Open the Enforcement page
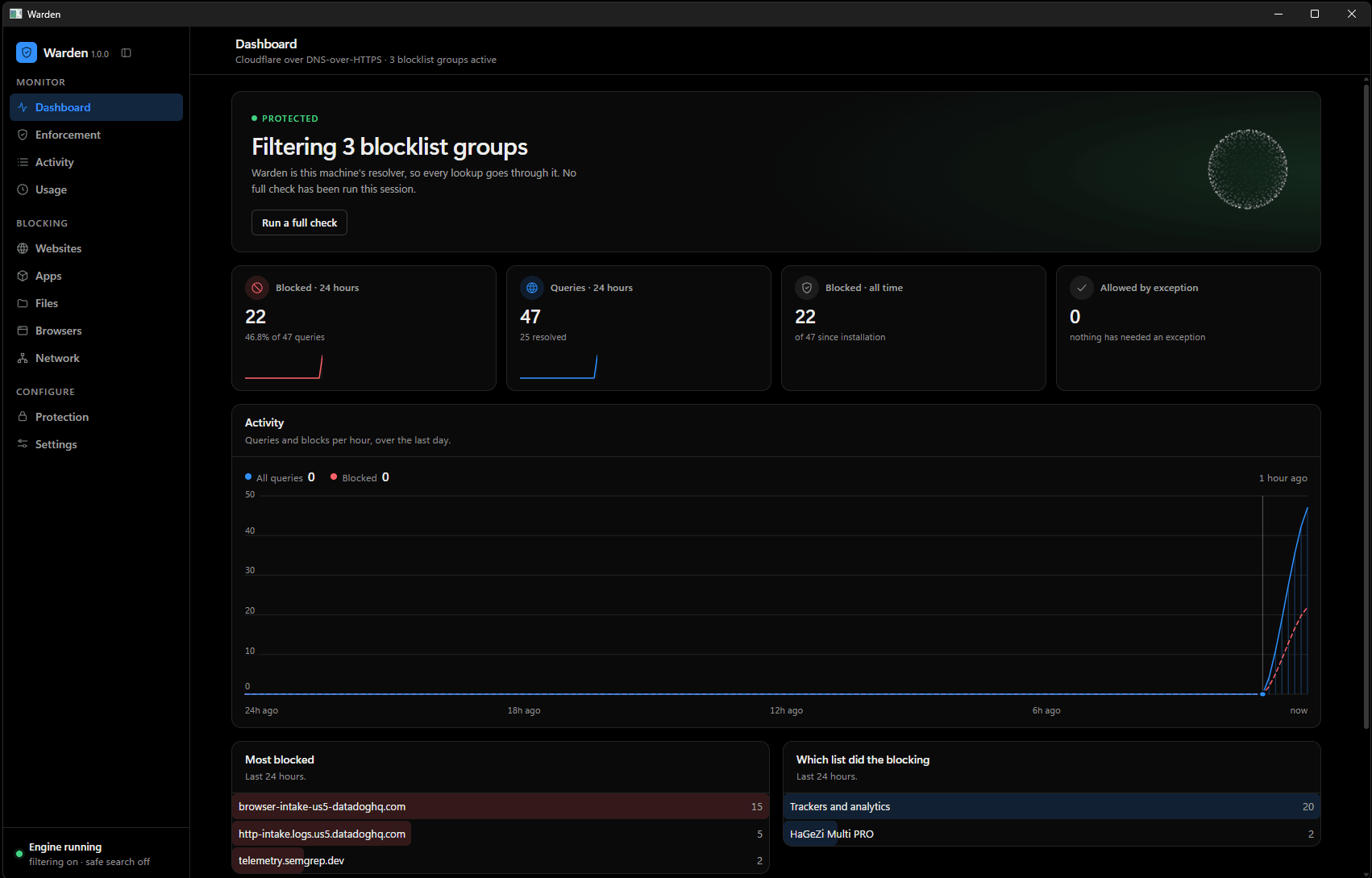This screenshot has width=1372, height=878. point(96,135)
